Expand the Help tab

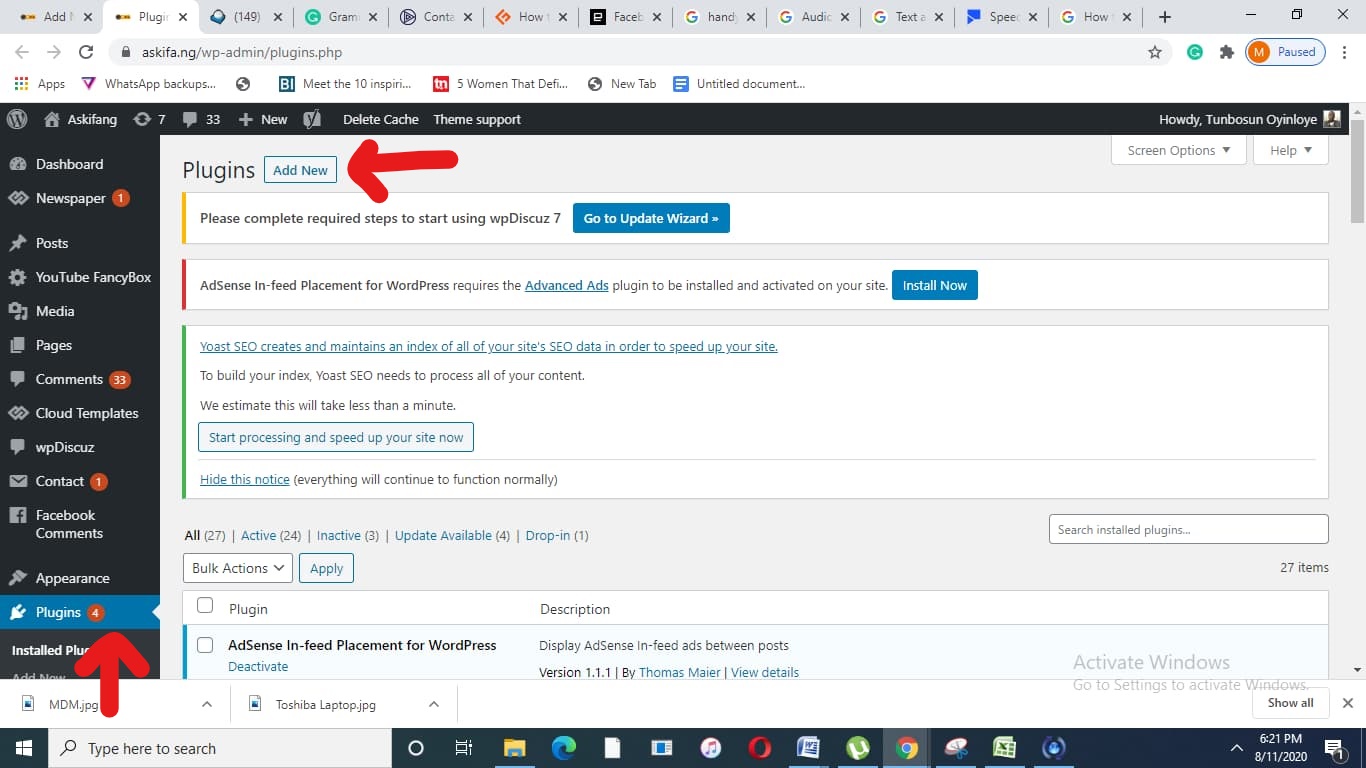click(x=1291, y=150)
